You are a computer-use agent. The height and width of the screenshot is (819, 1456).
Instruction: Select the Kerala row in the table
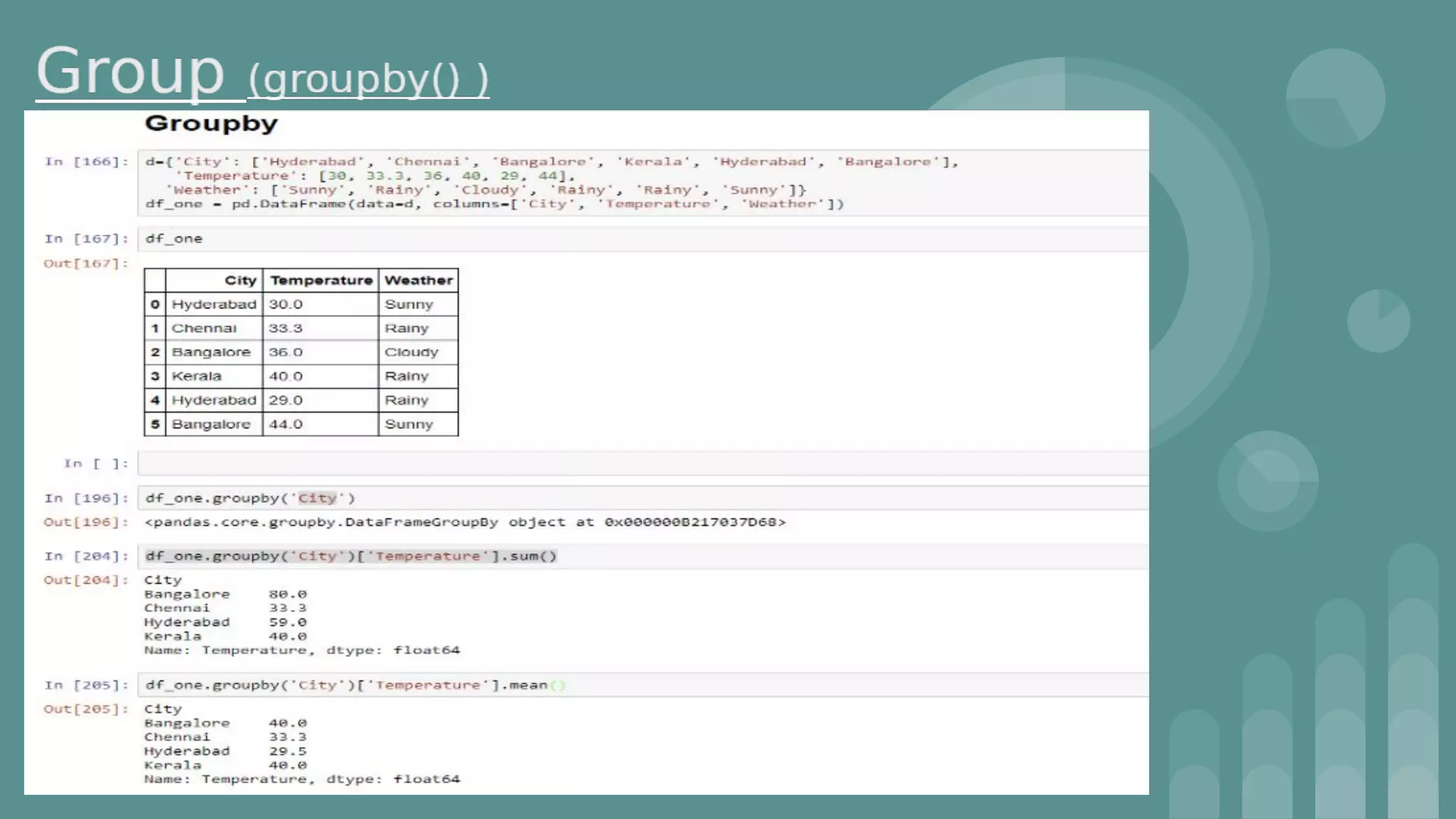pyautogui.click(x=197, y=376)
